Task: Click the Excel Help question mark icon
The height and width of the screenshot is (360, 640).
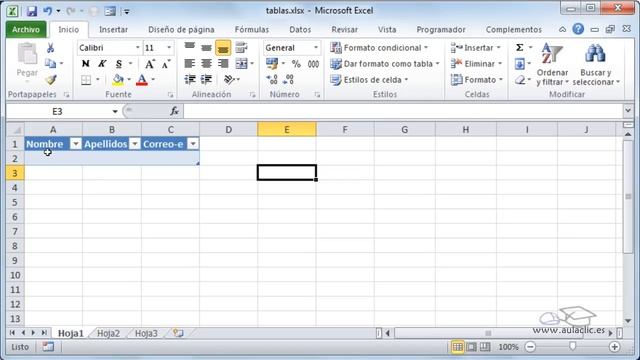Action: (x=578, y=29)
